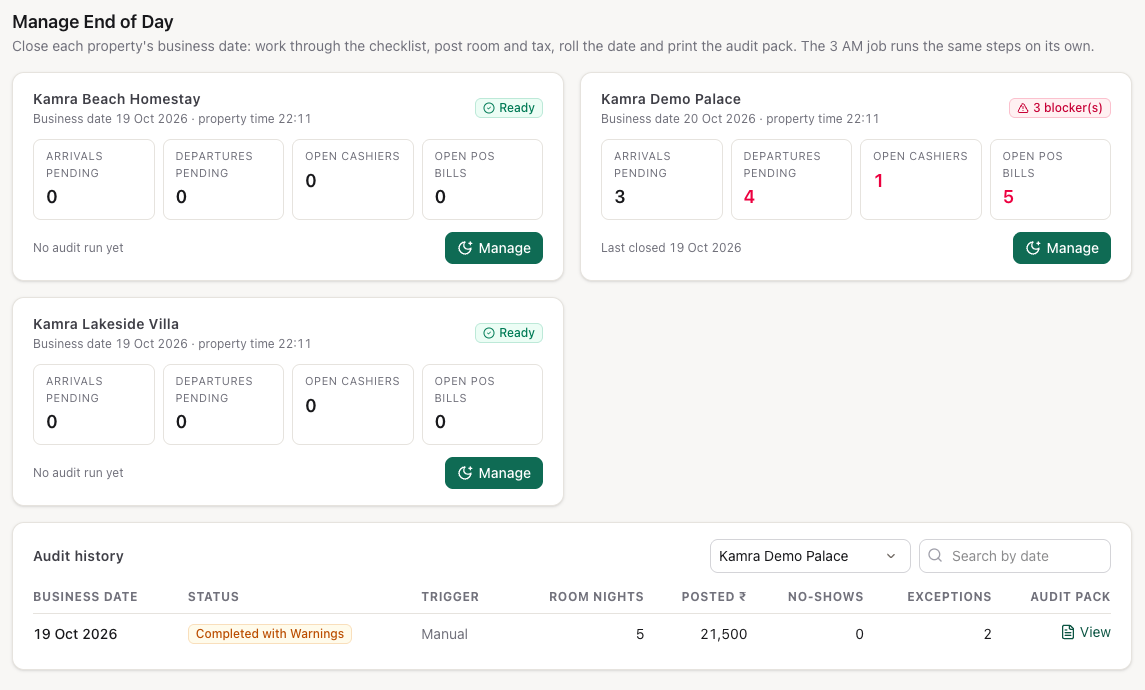Screen dimensions: 1145x690
Task: Click the warning triangle icon in blockers badge
Action: (1023, 108)
